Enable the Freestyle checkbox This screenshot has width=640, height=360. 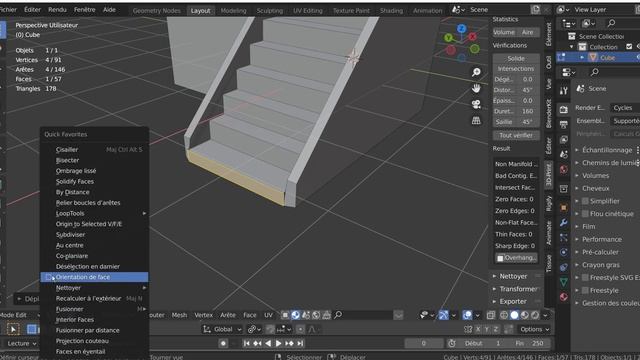point(585,291)
